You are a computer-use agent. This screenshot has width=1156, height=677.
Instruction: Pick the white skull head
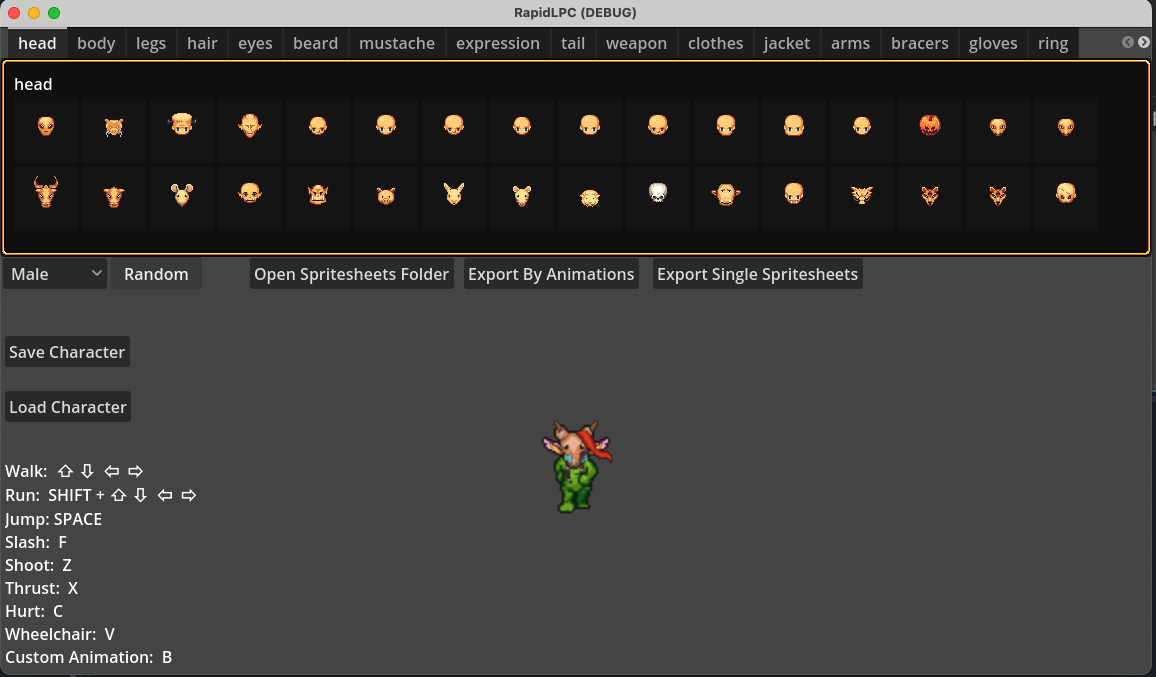point(658,195)
